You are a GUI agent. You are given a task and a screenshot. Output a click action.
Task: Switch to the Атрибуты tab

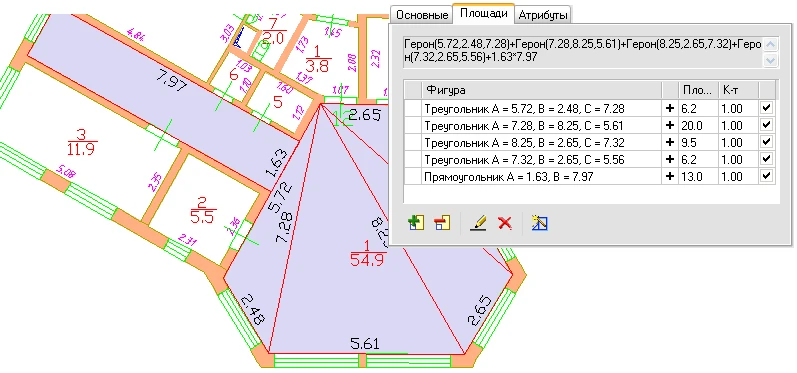(543, 15)
